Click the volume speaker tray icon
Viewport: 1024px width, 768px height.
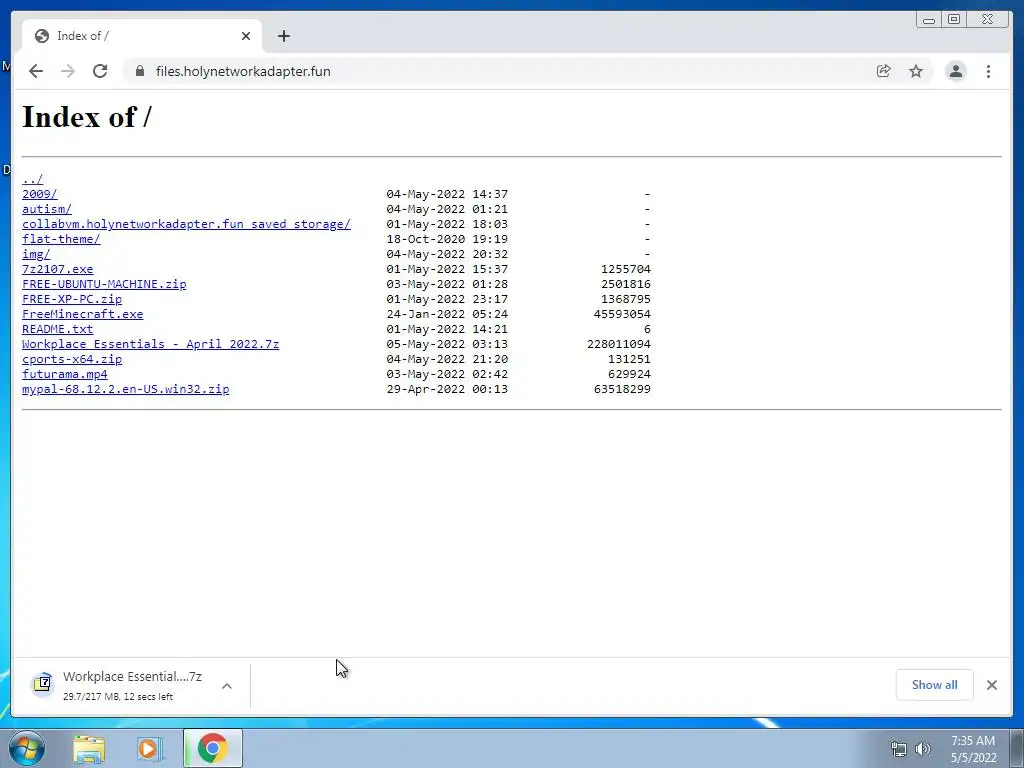point(923,749)
